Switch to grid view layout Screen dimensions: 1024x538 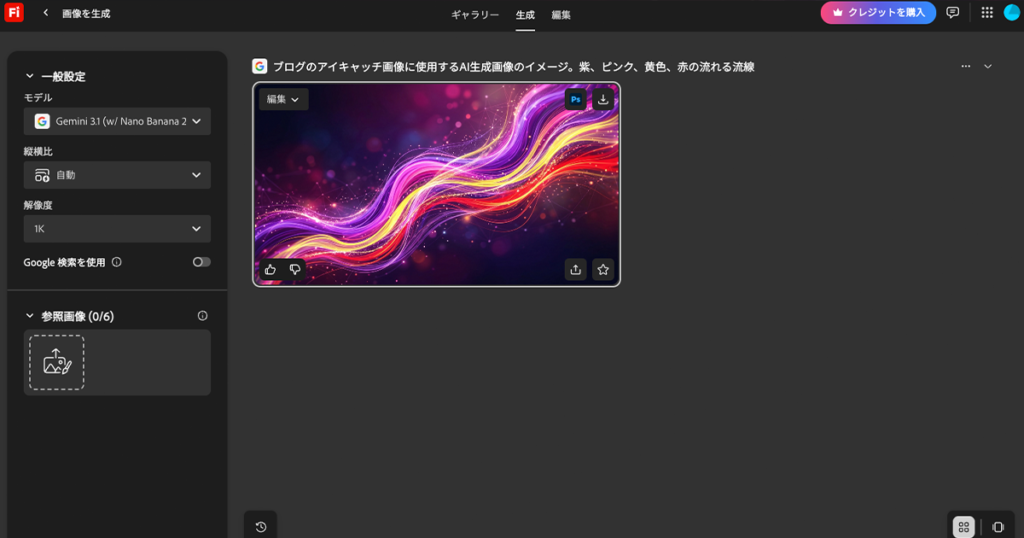(963, 526)
